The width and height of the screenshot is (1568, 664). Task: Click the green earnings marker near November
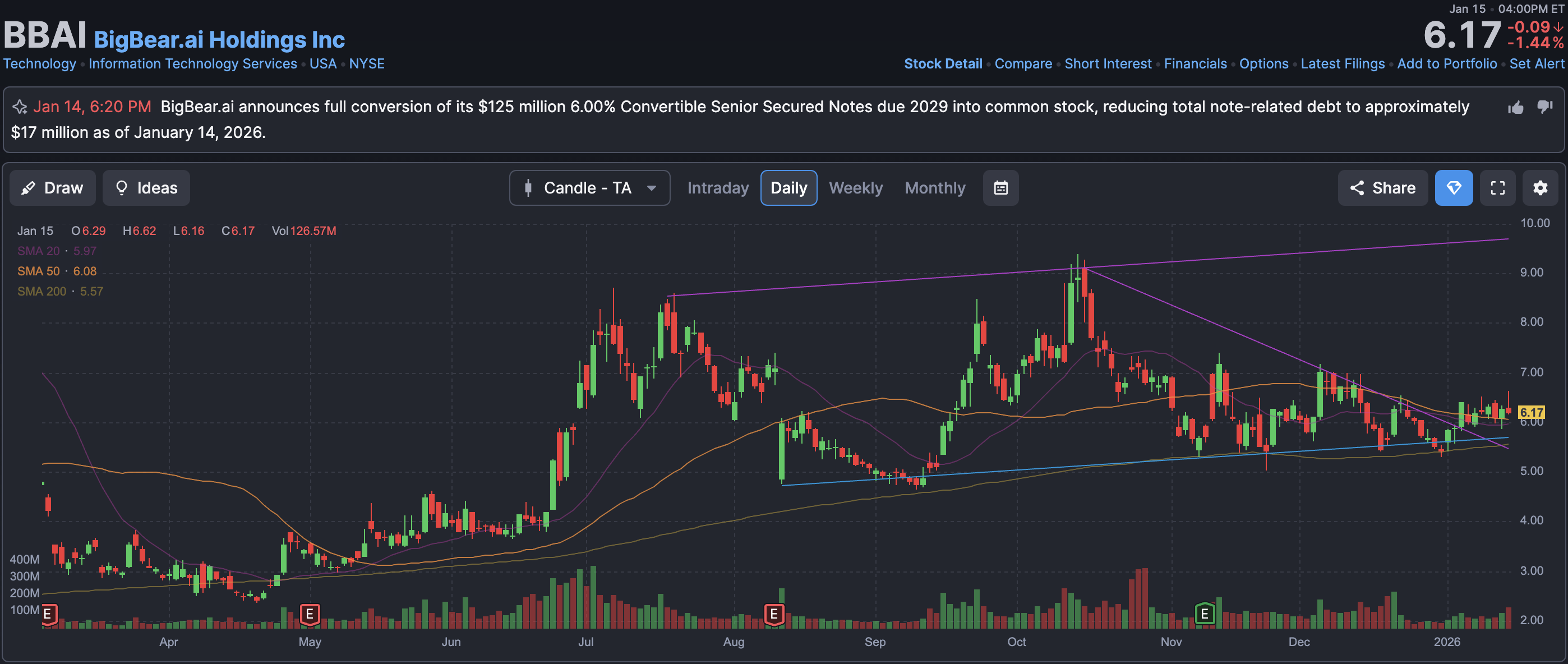1204,614
